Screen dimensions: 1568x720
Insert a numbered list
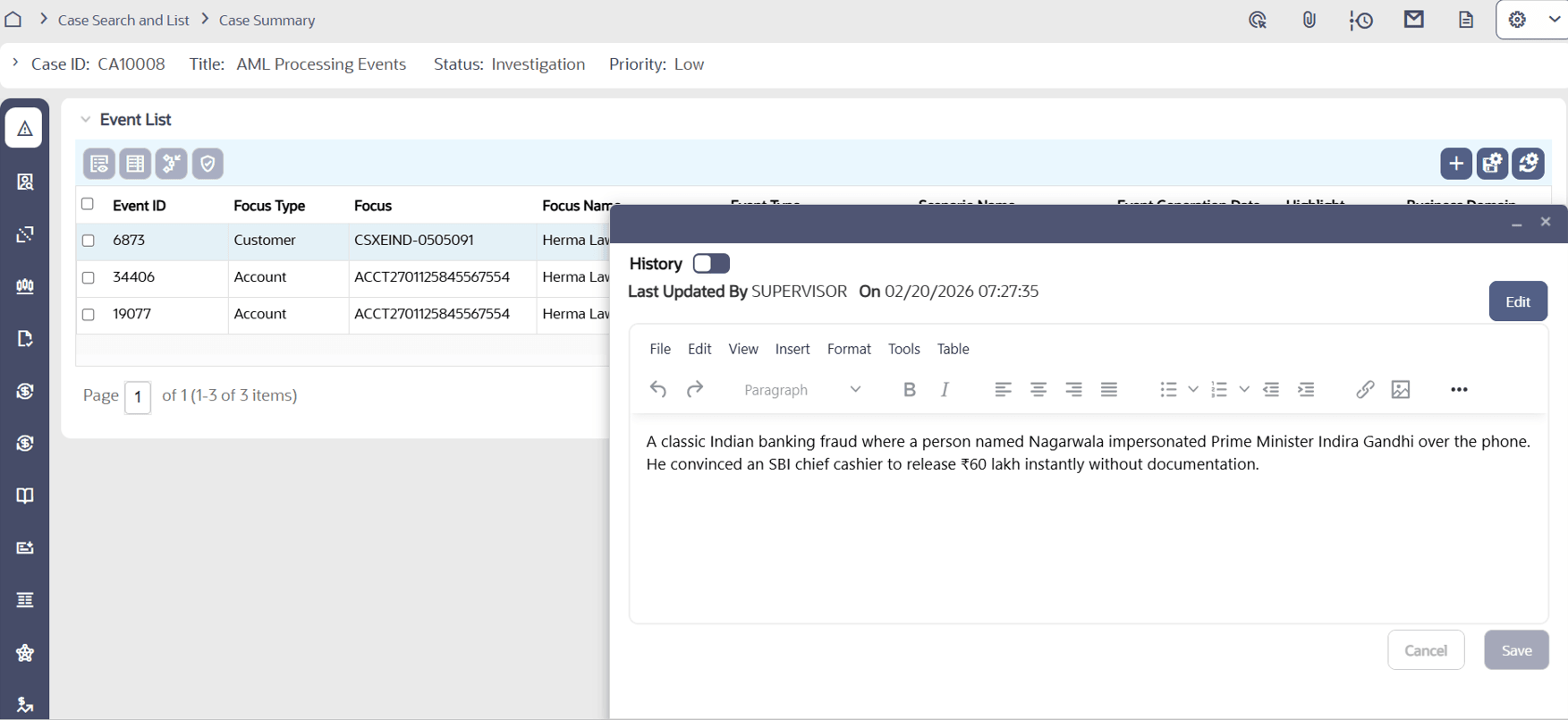[x=1219, y=389]
